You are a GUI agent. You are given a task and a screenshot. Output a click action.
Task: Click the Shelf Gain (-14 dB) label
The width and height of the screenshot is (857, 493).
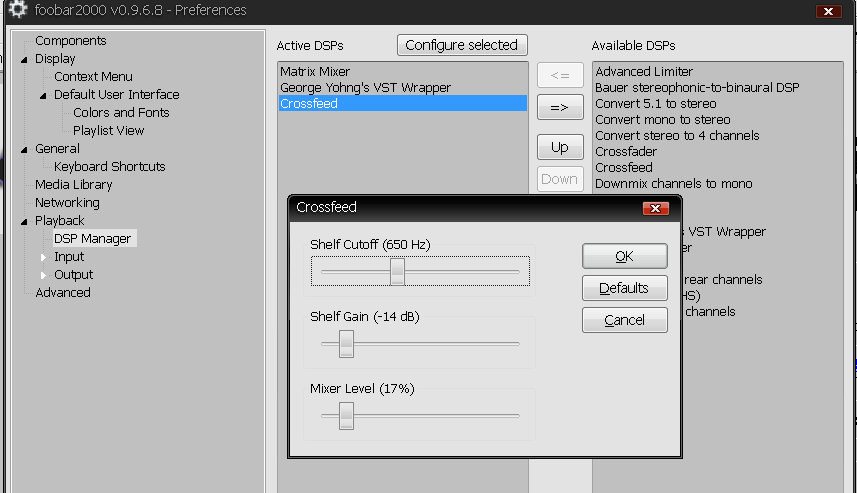(365, 316)
